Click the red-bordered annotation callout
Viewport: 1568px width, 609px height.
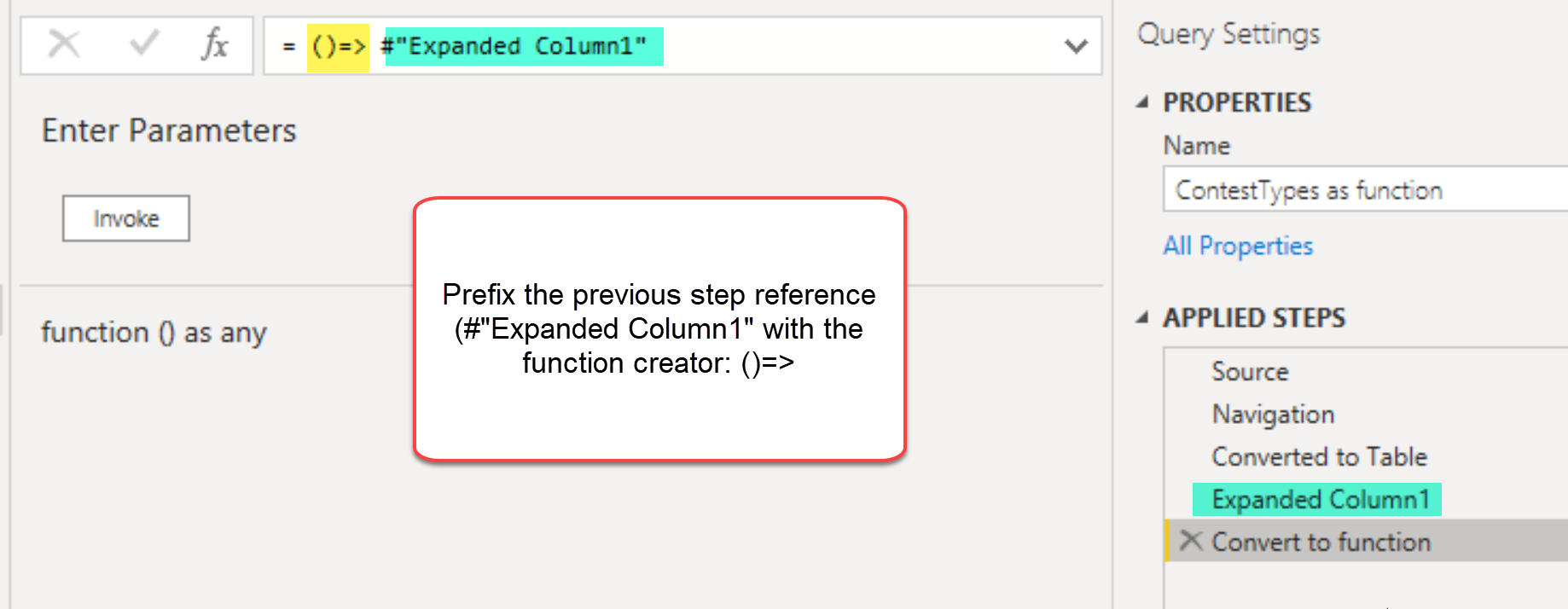point(659,329)
